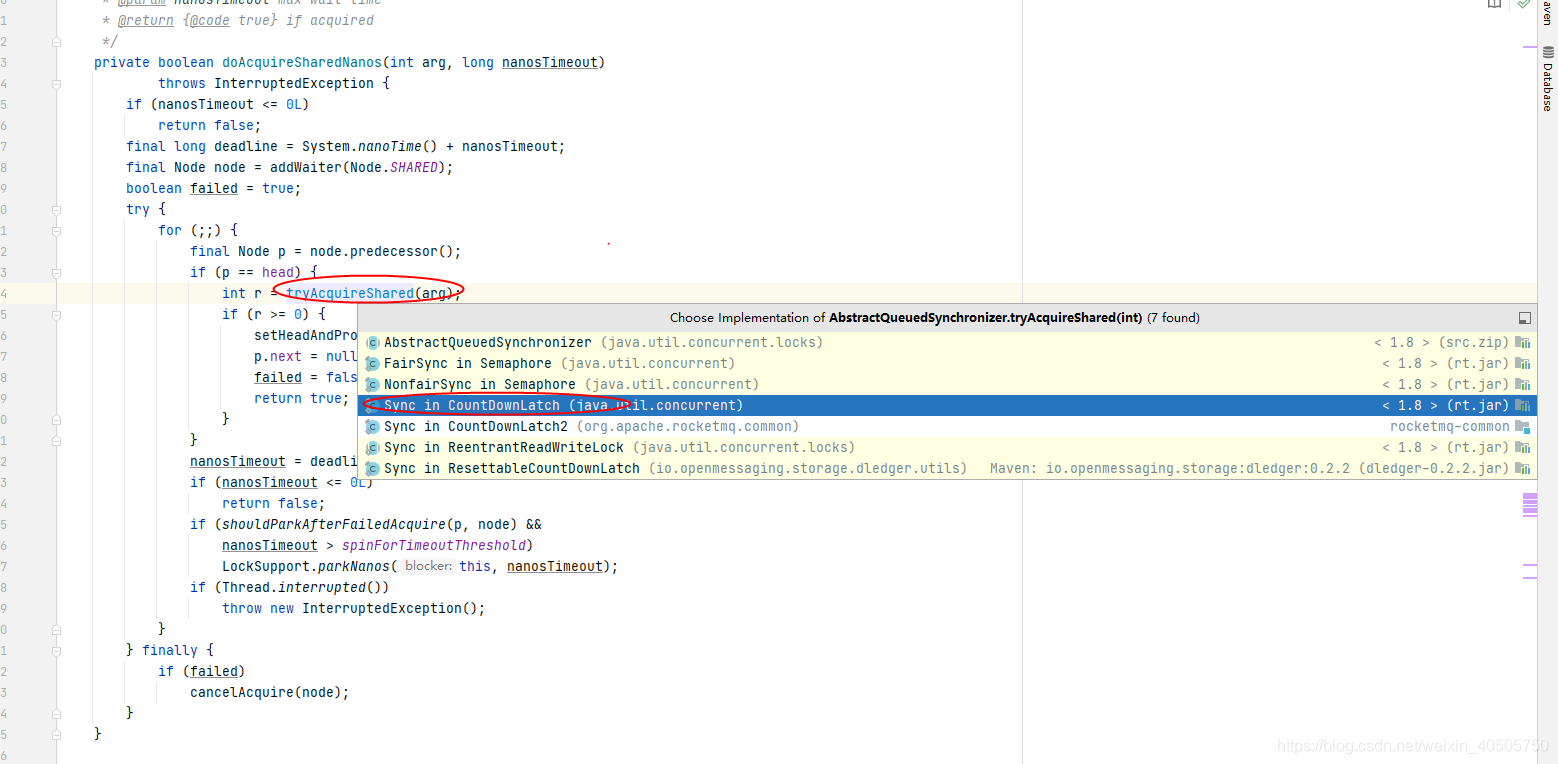
Task: Click the AbstractQueuedSynchronizer class icon
Action: coord(372,343)
